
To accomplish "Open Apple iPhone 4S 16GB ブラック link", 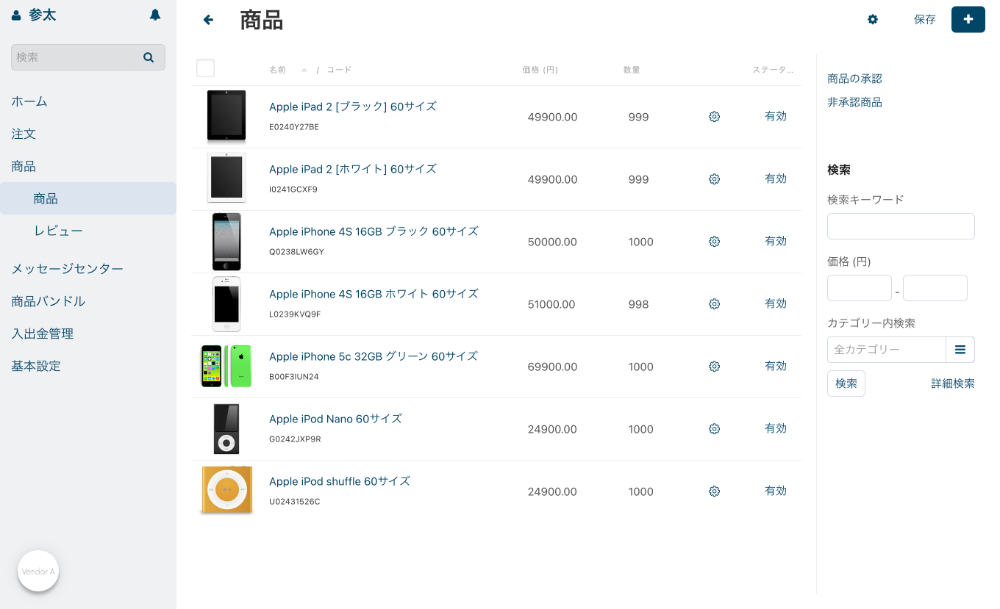I will point(374,231).
